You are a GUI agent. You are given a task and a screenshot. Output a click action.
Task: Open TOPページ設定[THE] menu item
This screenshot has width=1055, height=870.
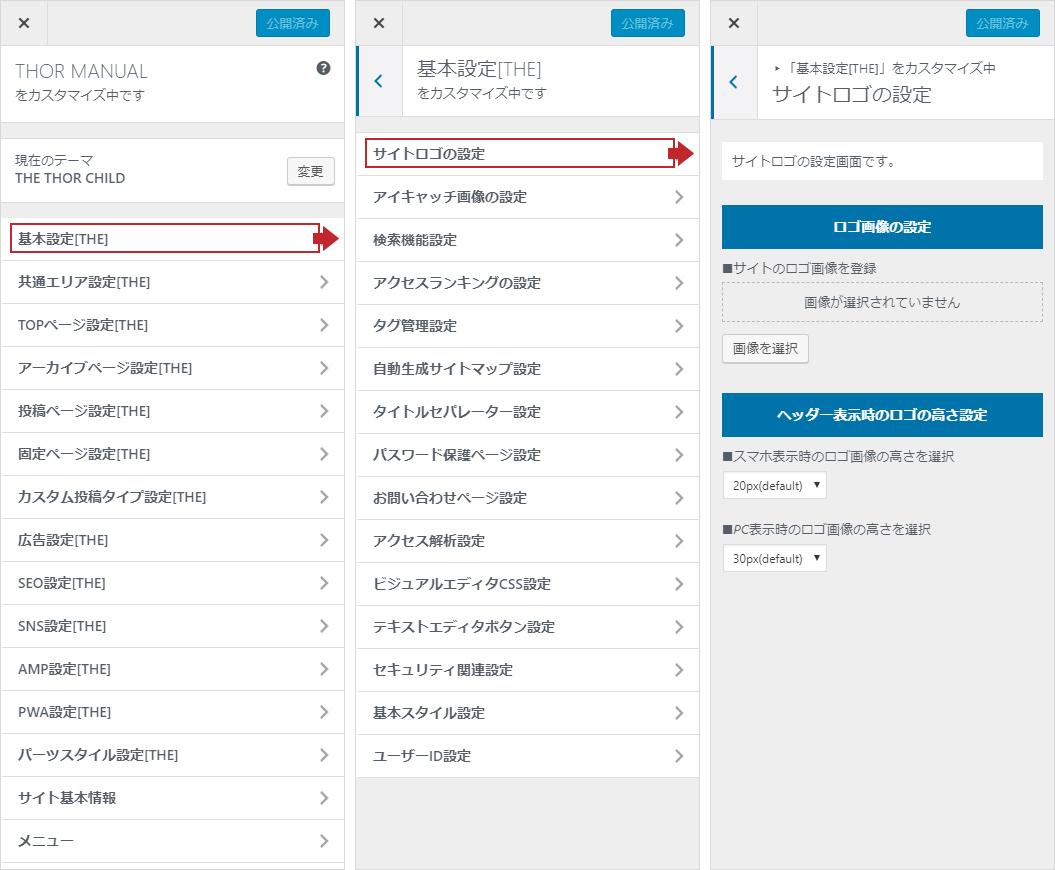(172, 325)
